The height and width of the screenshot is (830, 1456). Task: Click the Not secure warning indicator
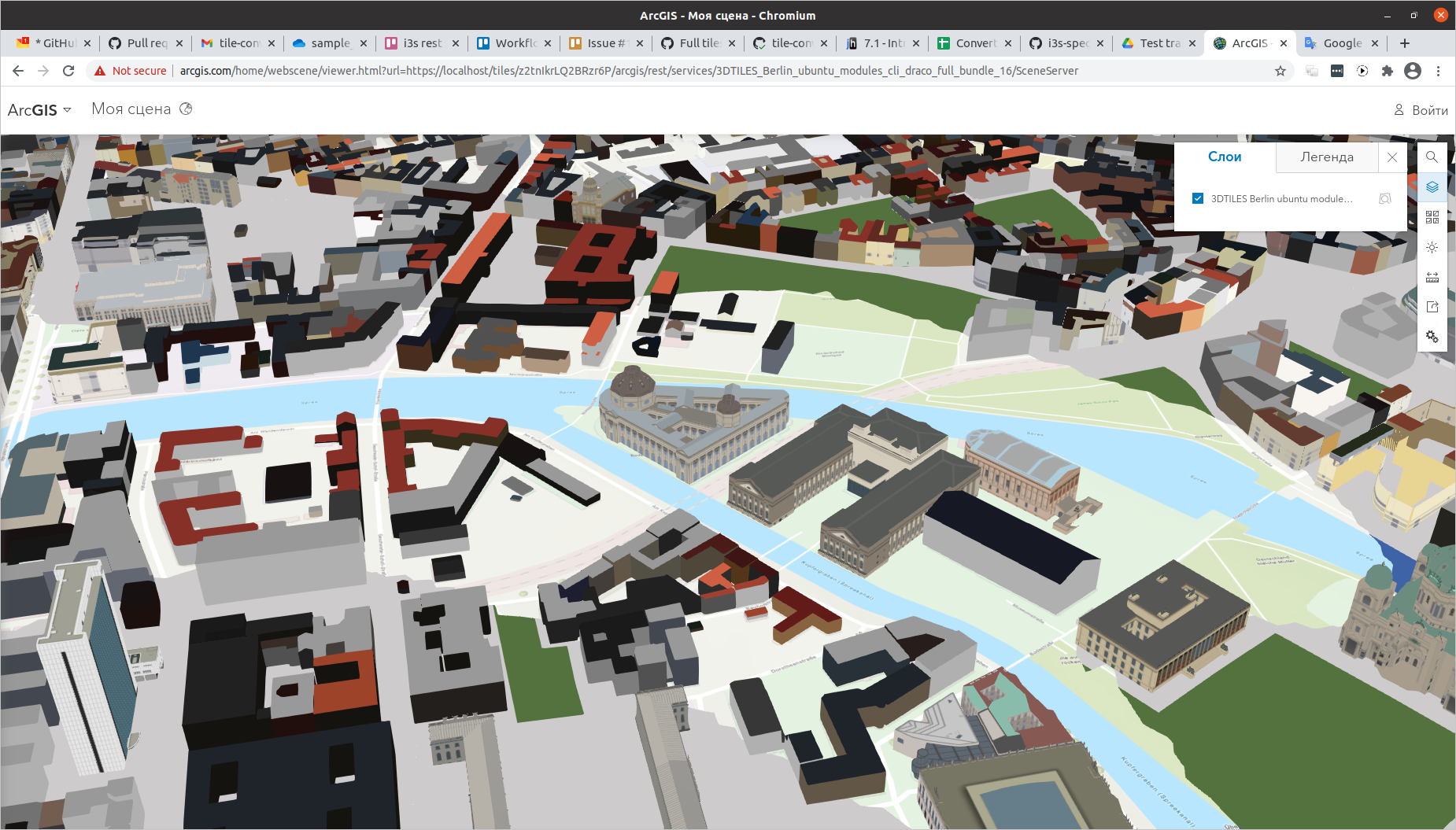click(131, 70)
